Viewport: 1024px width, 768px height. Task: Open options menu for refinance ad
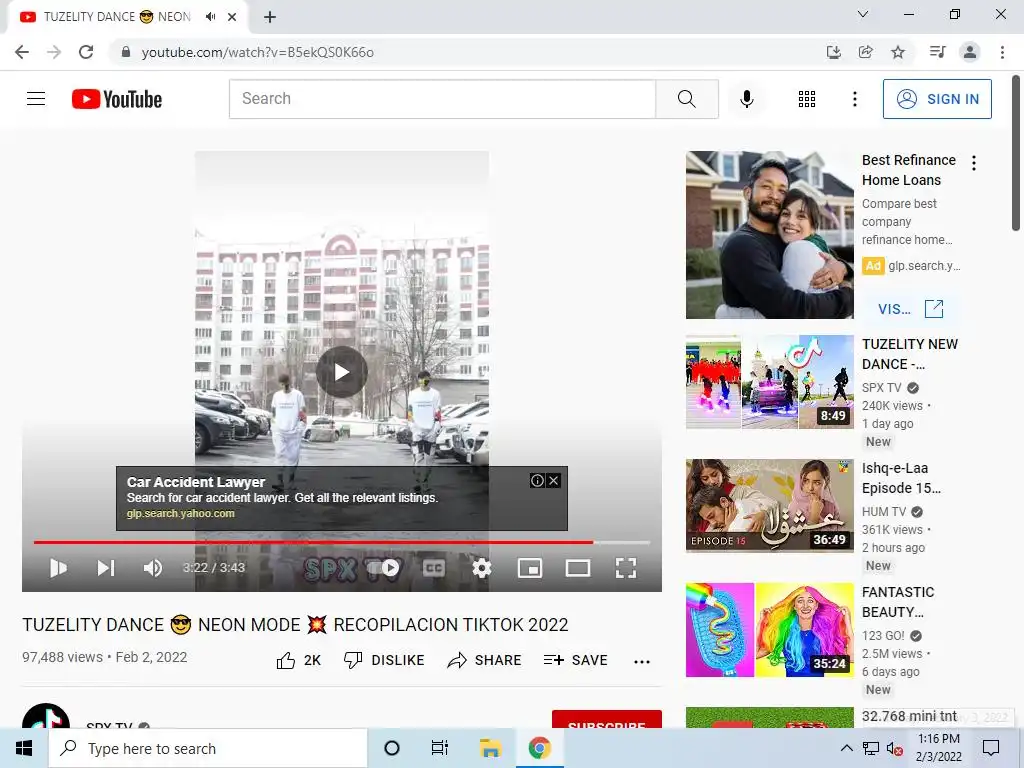(x=974, y=163)
